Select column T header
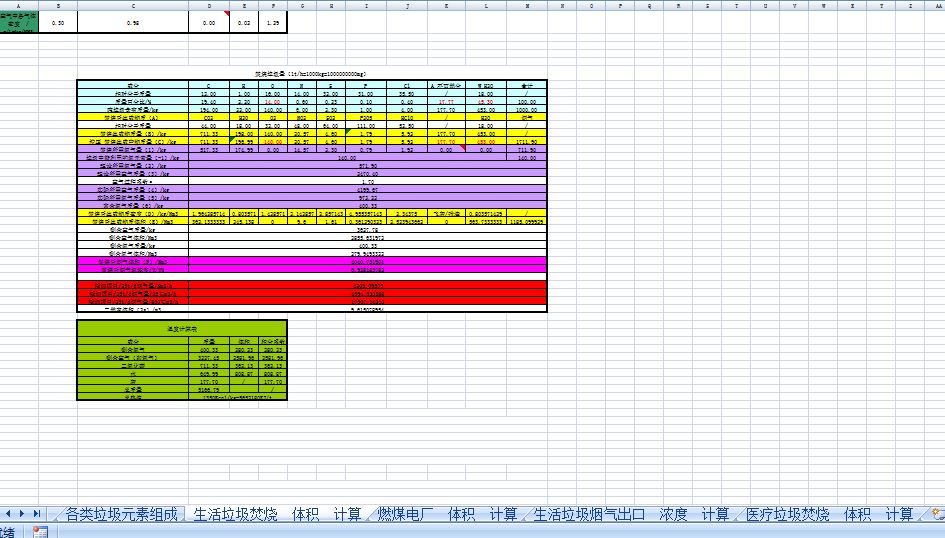The width and height of the screenshot is (945, 538). tap(736, 5)
